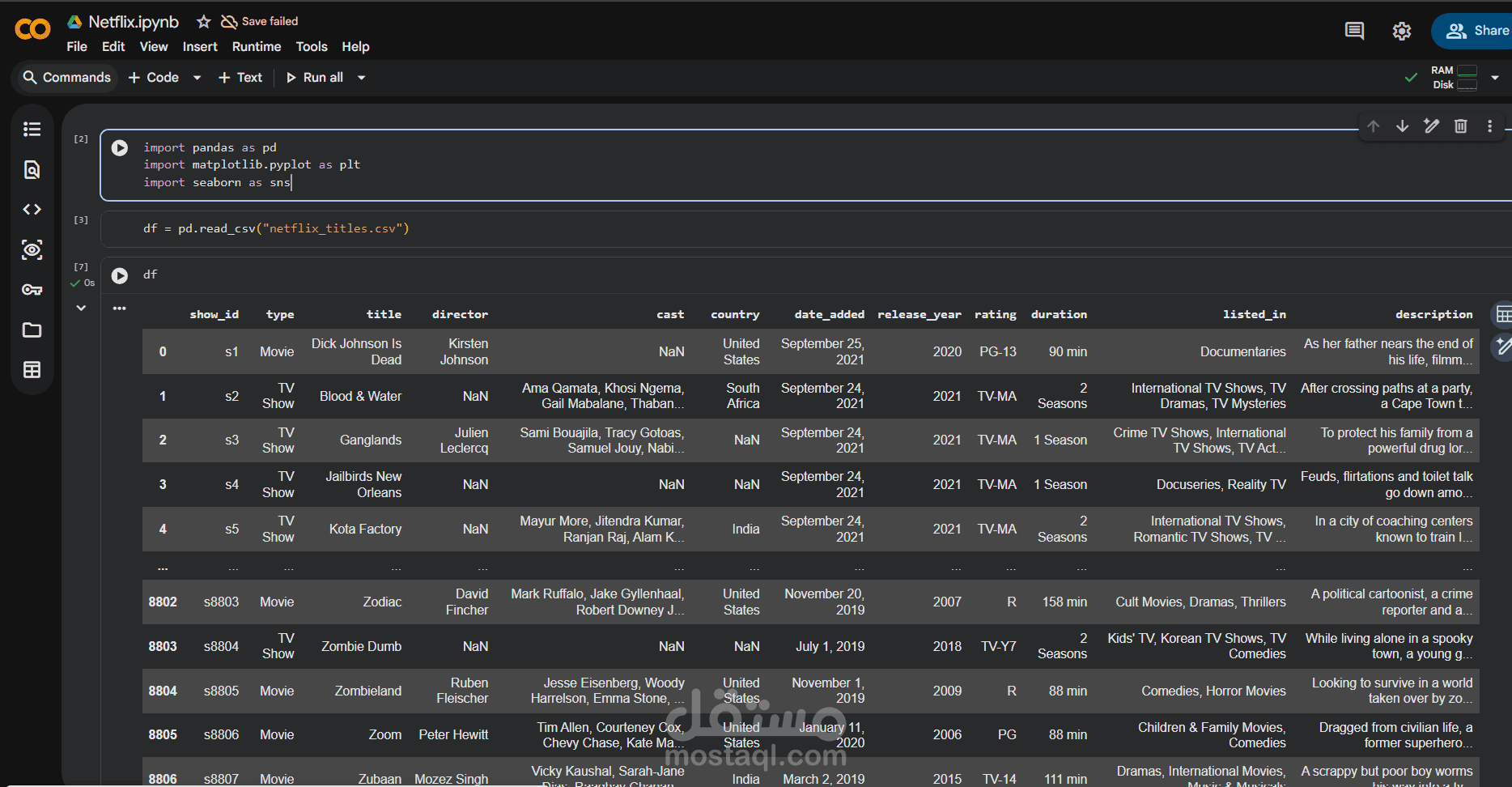Add a new Code cell
The height and width of the screenshot is (787, 1512).
(x=154, y=78)
